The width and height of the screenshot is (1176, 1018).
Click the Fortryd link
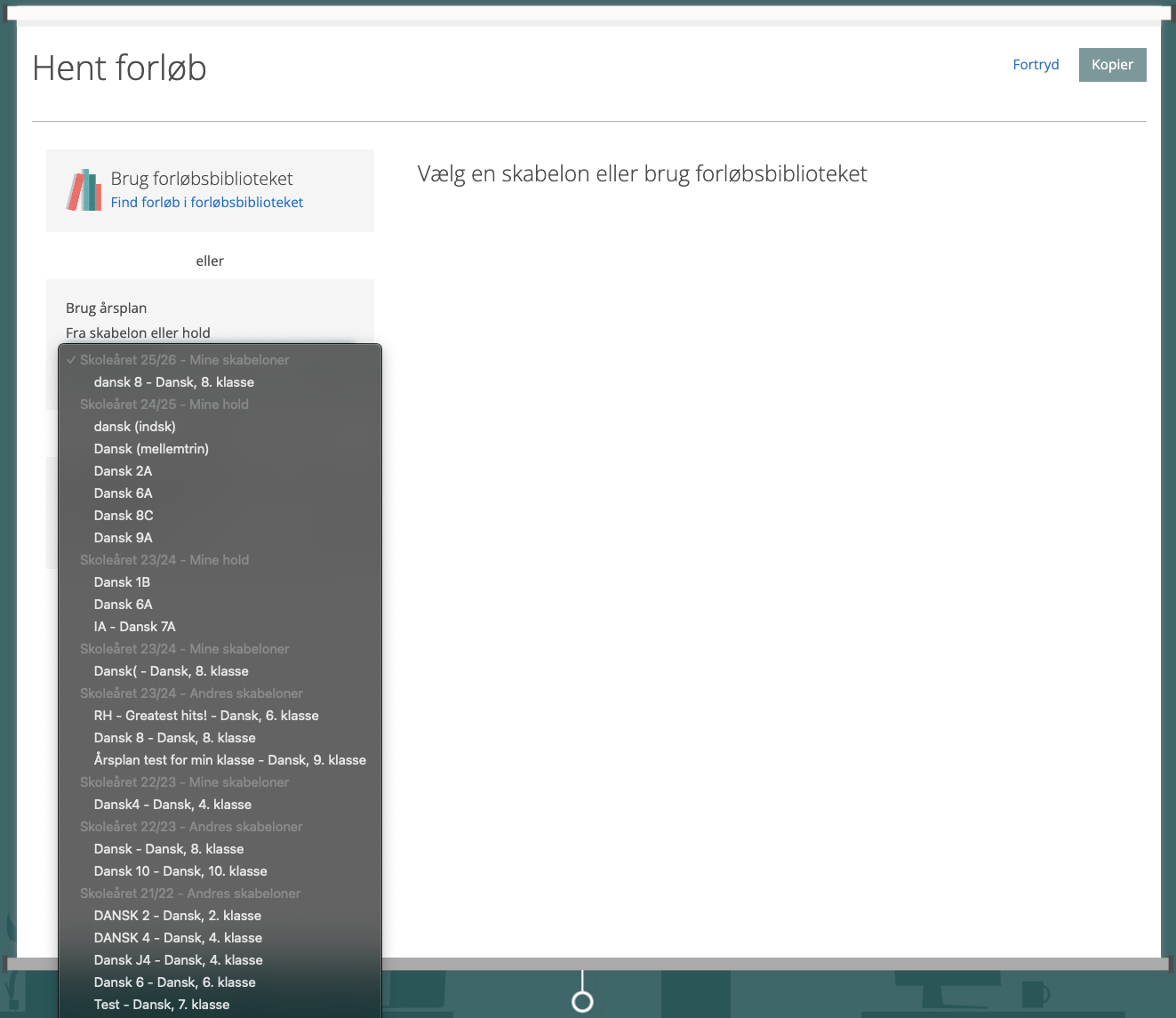(x=1036, y=65)
